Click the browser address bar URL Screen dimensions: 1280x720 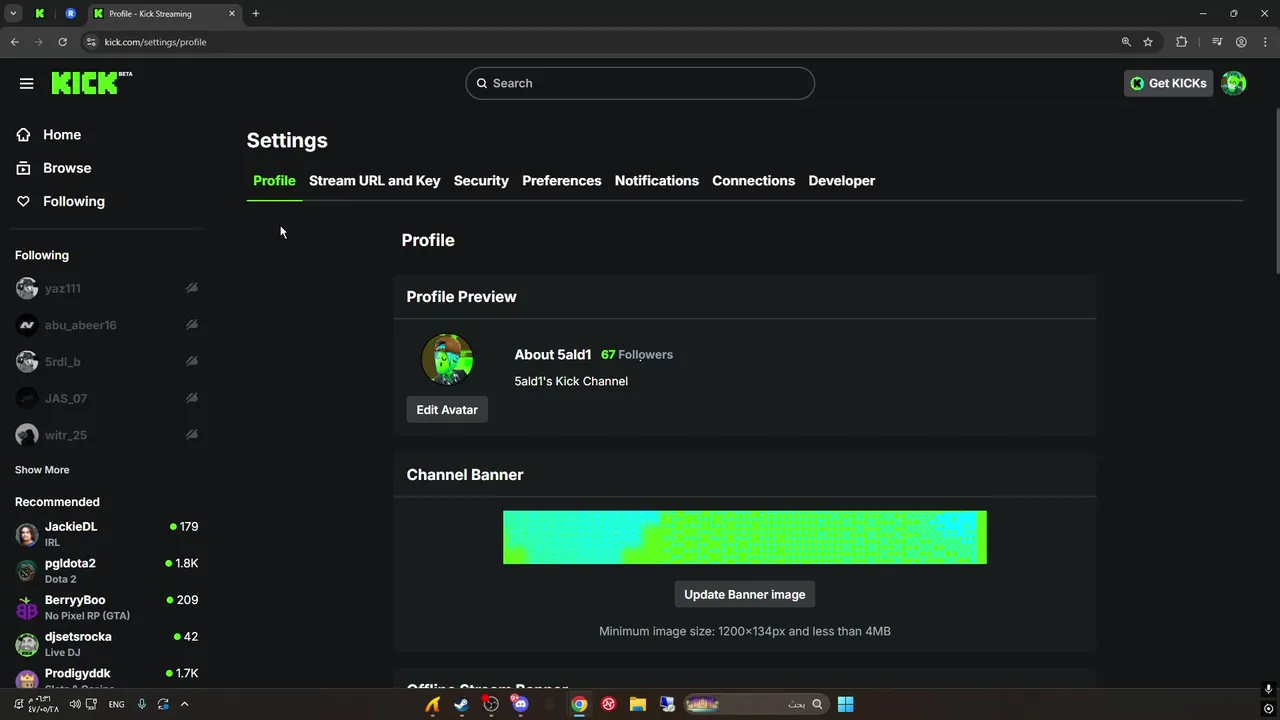click(x=156, y=42)
